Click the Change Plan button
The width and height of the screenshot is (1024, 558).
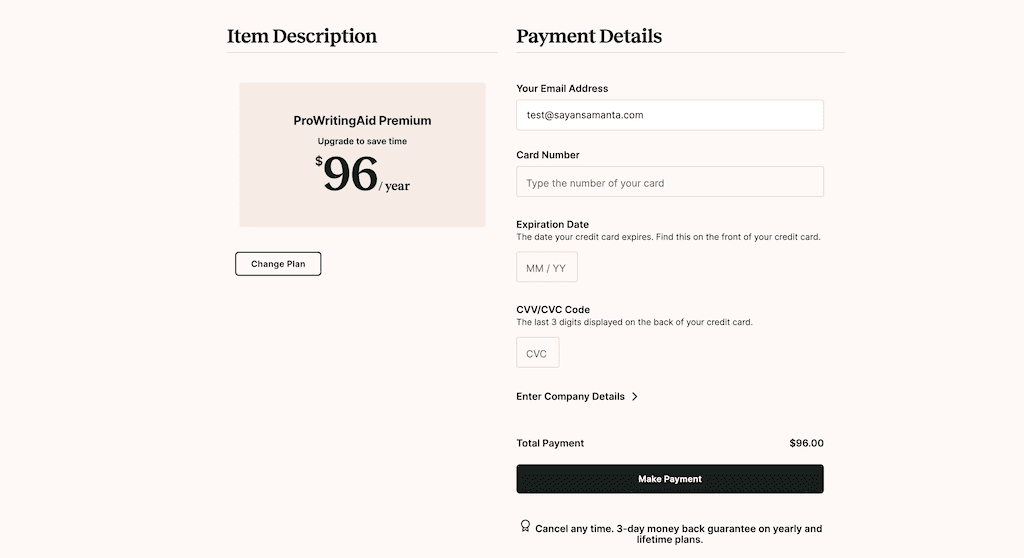278,264
